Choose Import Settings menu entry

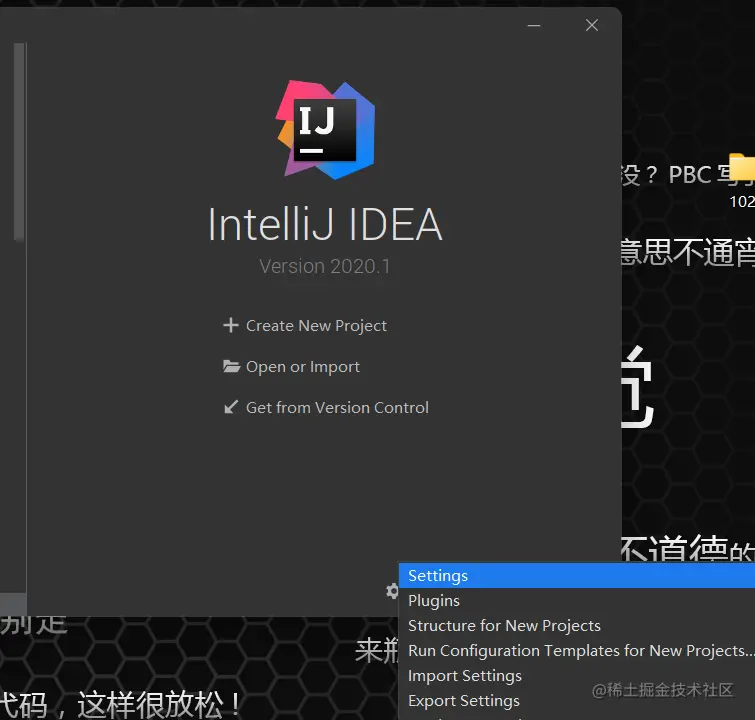577,676
